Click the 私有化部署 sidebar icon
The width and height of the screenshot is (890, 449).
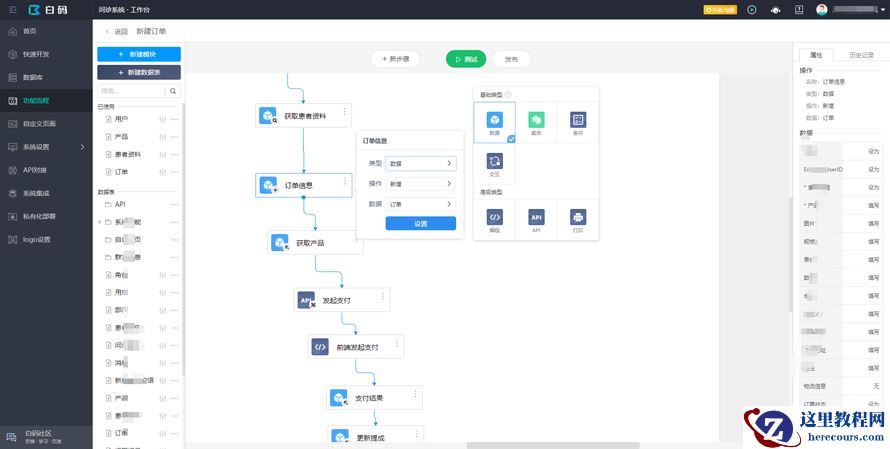tap(12, 216)
